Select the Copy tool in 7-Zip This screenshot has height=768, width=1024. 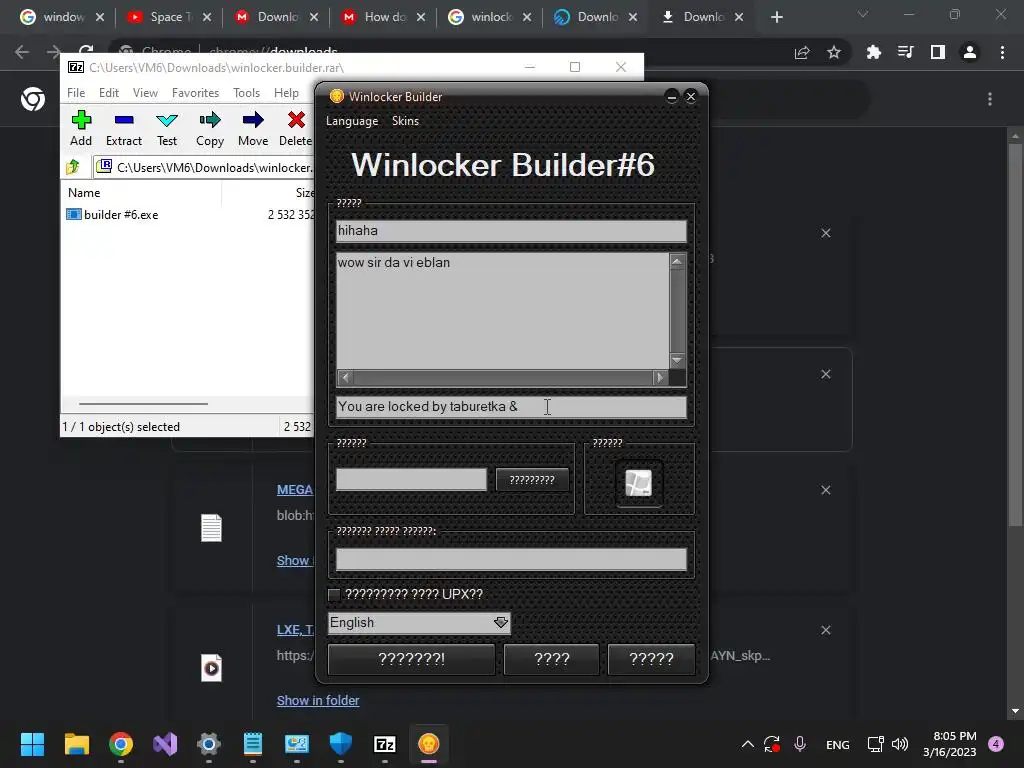210,128
